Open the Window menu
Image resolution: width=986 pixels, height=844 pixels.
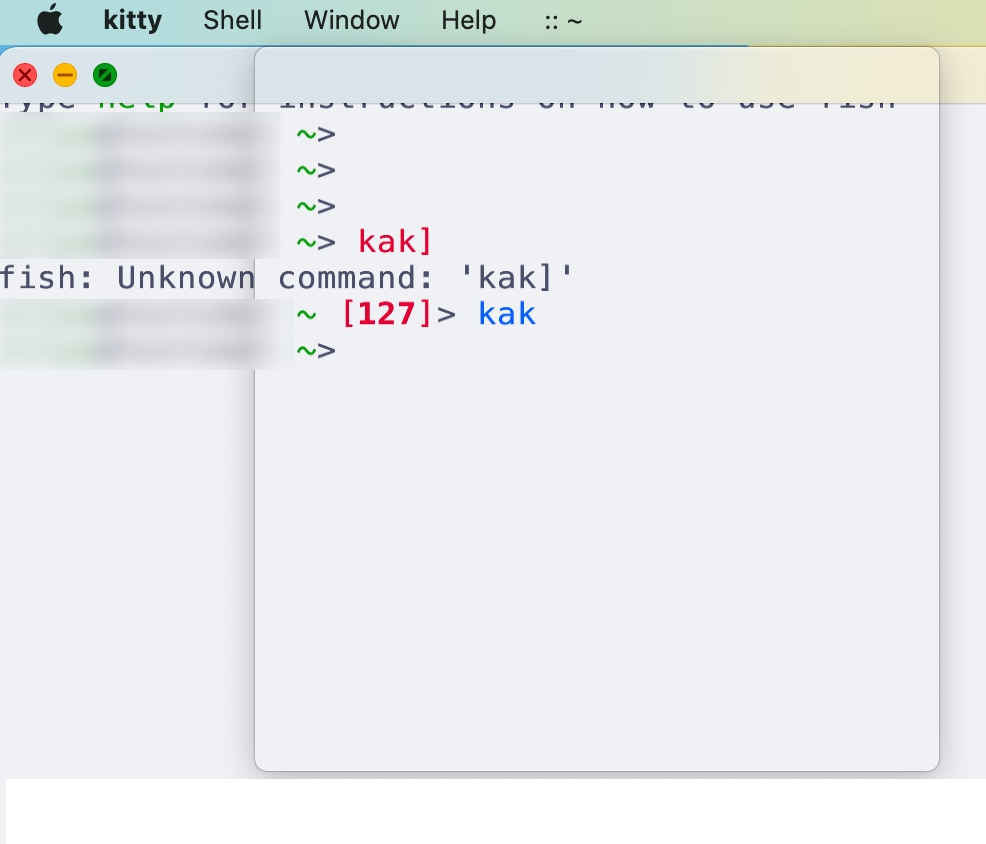[351, 20]
